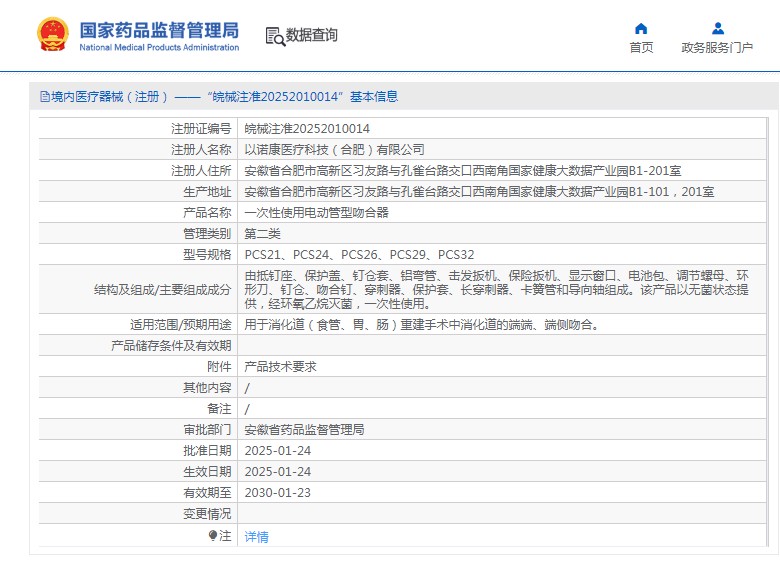780x563 pixels.
Task: Select 第二类 management category value
Action: [262, 233]
